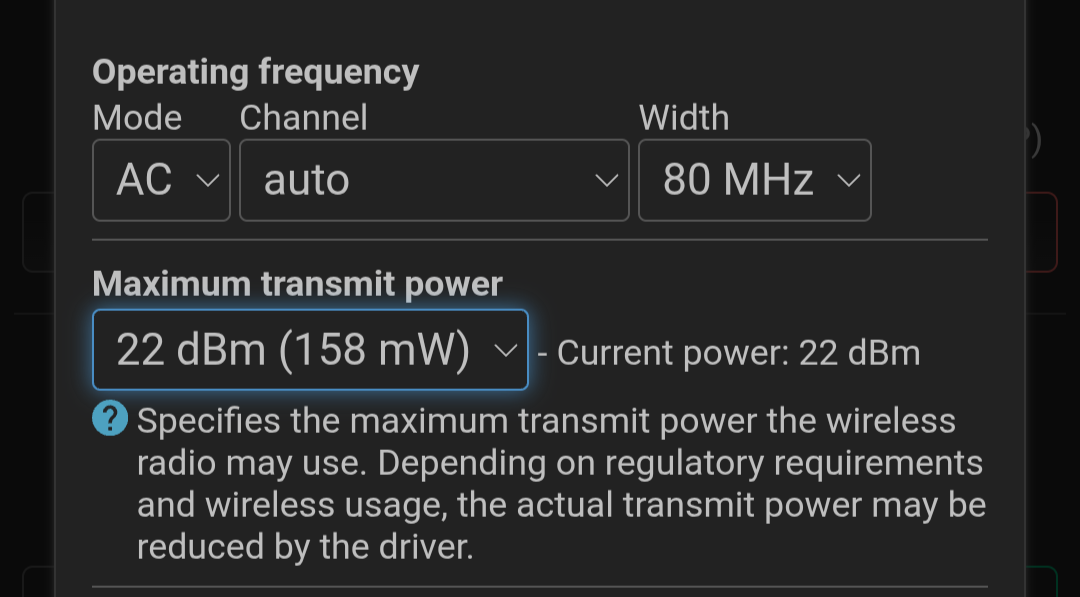Open the Width dropdown showing 80 MHz

tap(755, 180)
